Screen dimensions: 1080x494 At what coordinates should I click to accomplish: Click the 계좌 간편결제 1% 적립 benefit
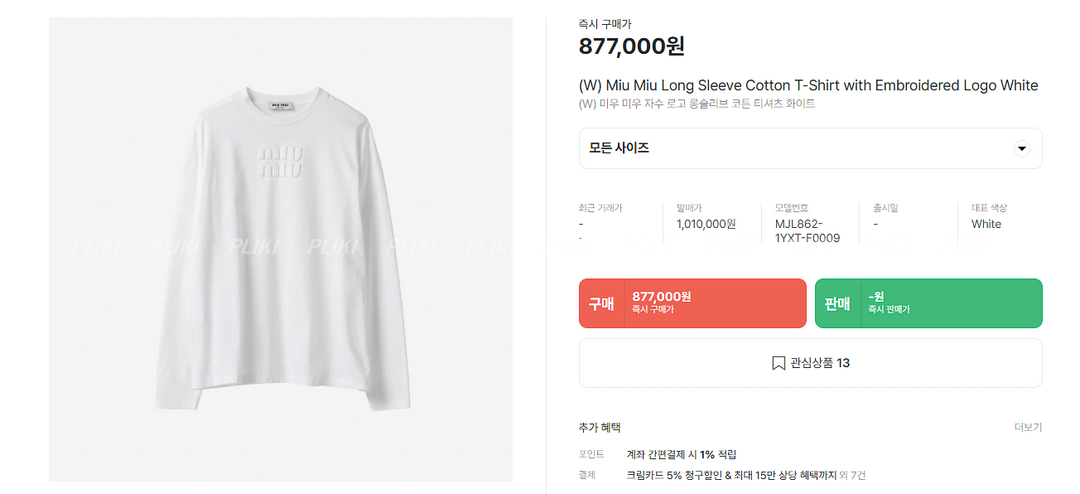coord(681,454)
